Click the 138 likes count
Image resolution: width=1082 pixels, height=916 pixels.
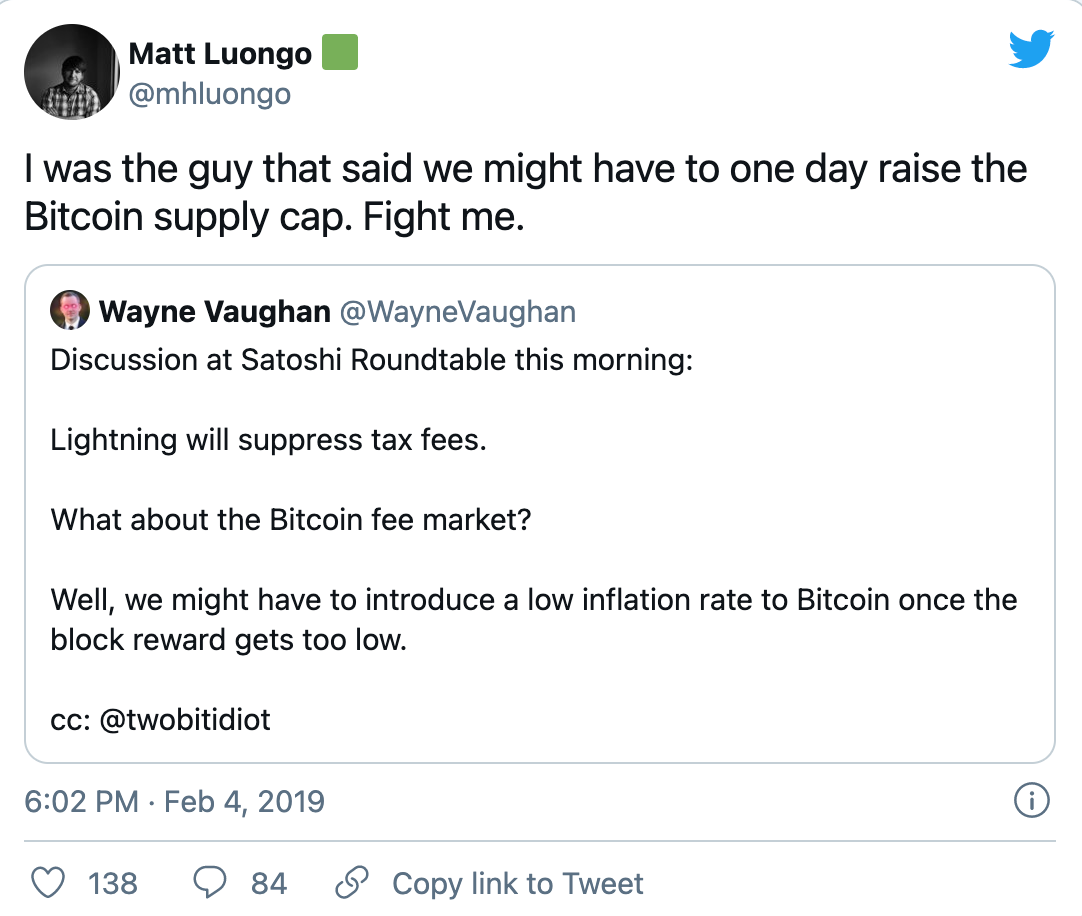pos(112,884)
